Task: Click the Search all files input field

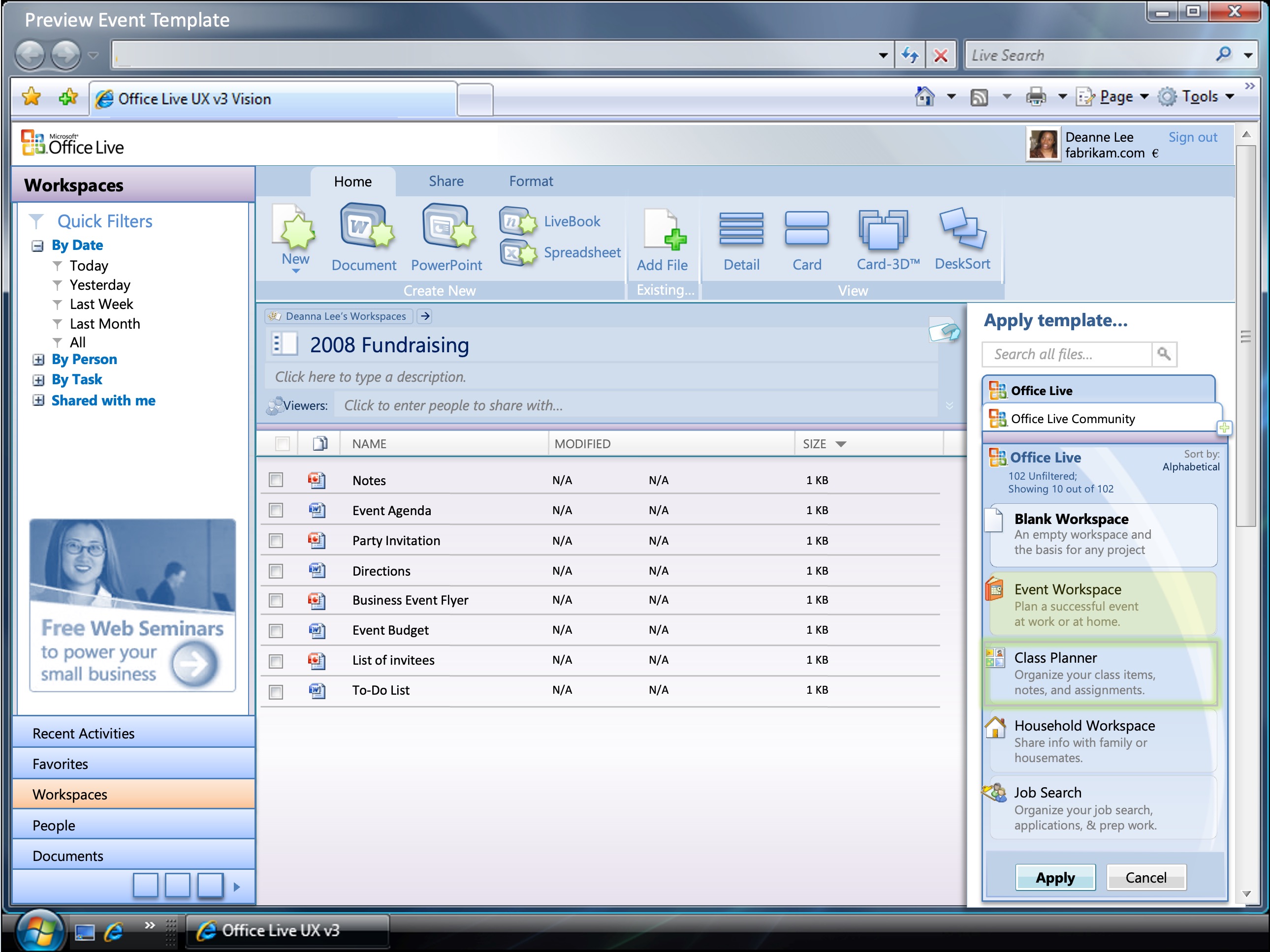Action: [x=1067, y=354]
